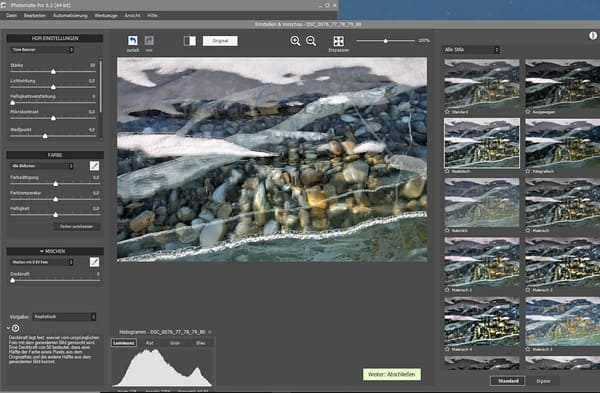Adjust the Stärke slider
Viewport: 600px width, 393px height.
coord(53,72)
